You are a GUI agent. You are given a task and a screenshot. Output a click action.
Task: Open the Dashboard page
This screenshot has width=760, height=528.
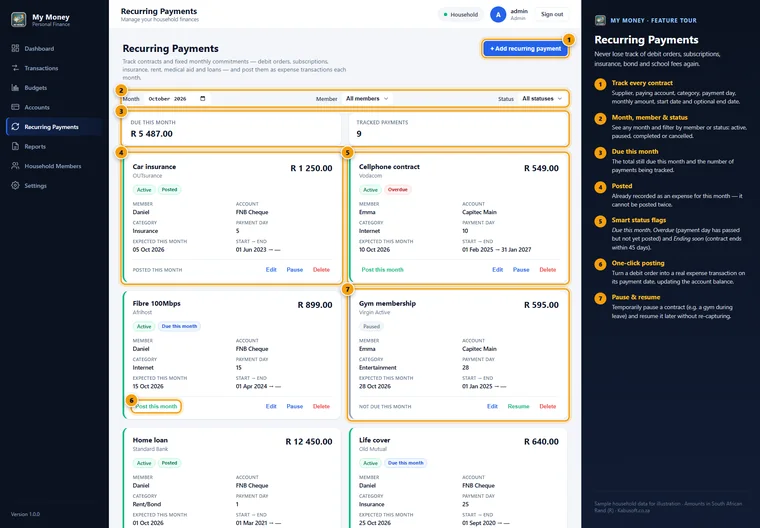click(x=39, y=48)
